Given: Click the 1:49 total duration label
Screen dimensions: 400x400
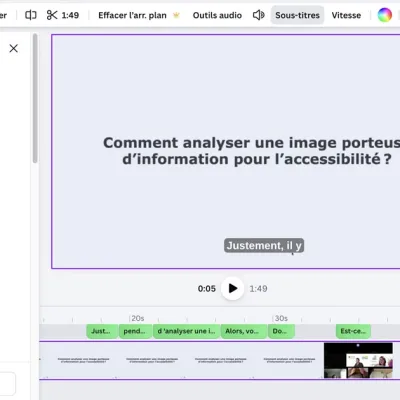Looking at the screenshot, I should [258, 289].
